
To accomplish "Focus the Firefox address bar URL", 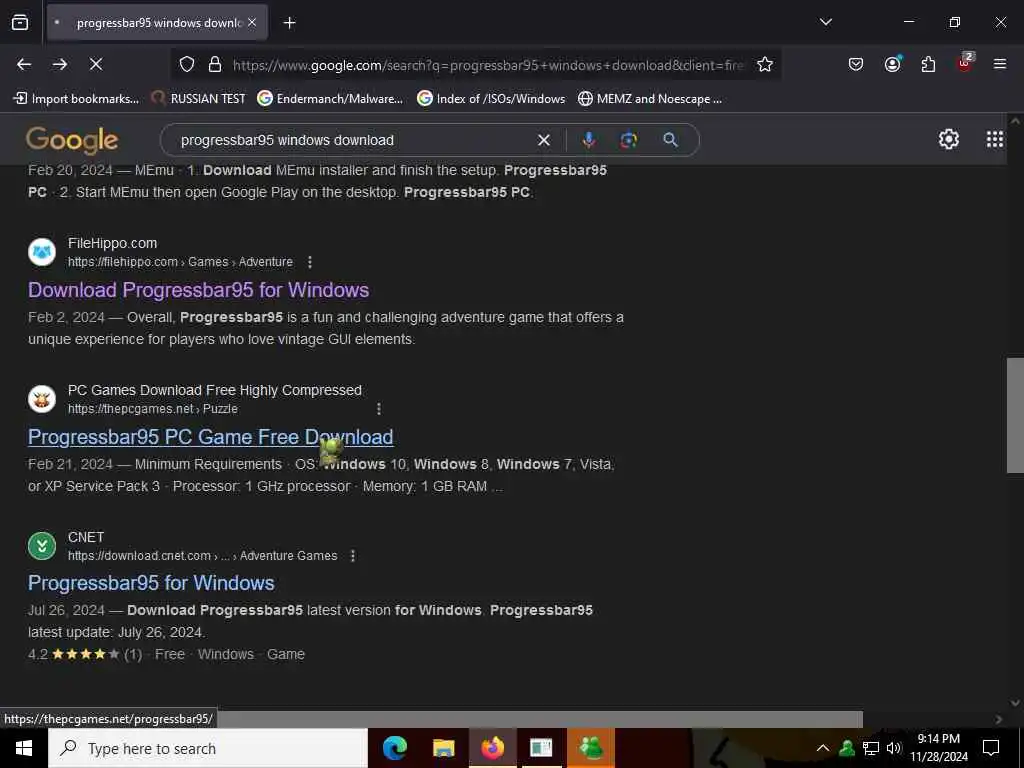I will (488, 65).
